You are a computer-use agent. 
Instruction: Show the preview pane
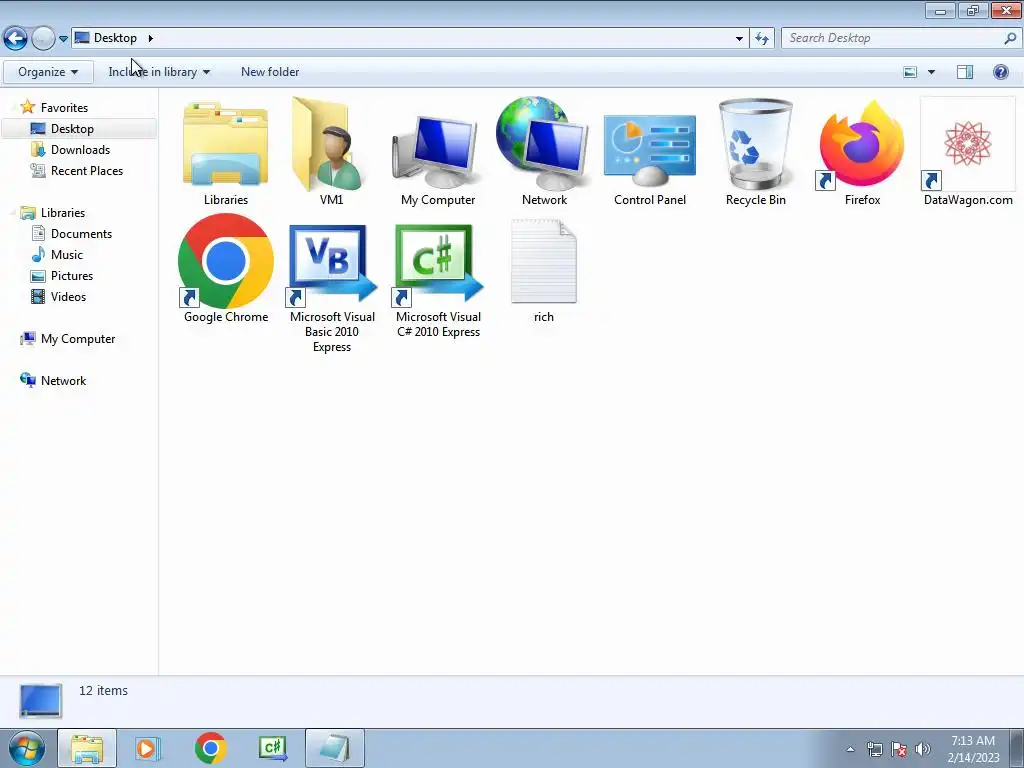[965, 72]
